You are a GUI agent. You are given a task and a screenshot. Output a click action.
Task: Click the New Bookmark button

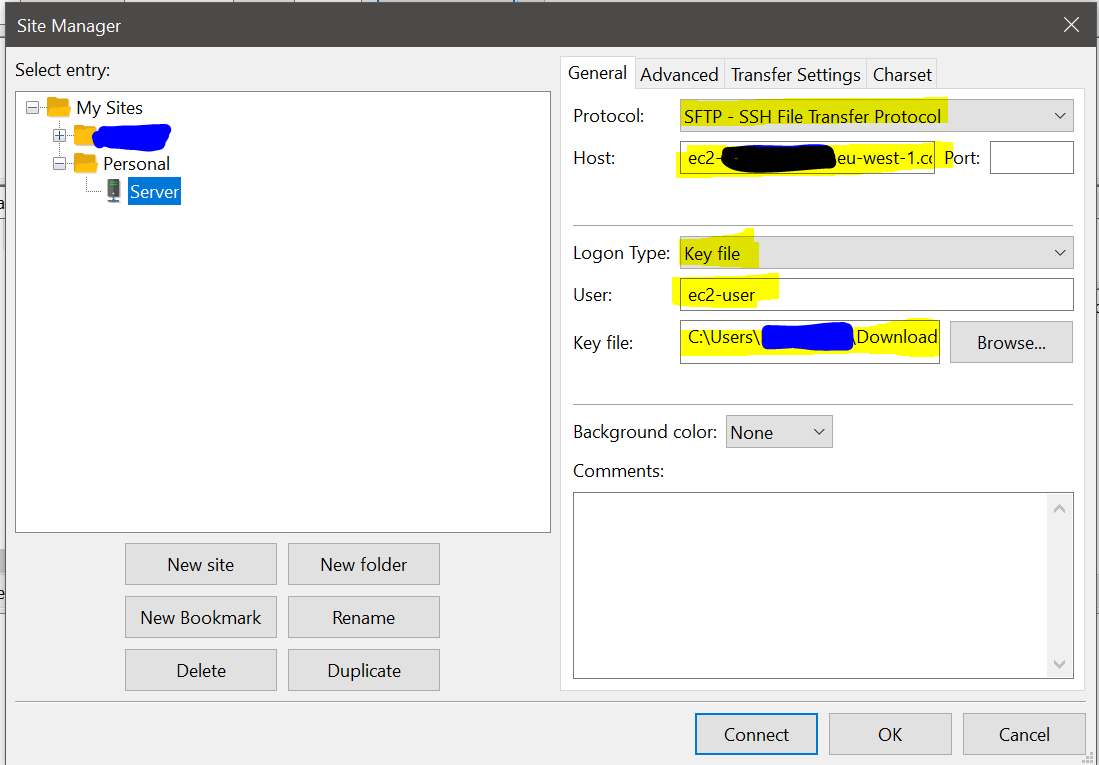[x=200, y=617]
